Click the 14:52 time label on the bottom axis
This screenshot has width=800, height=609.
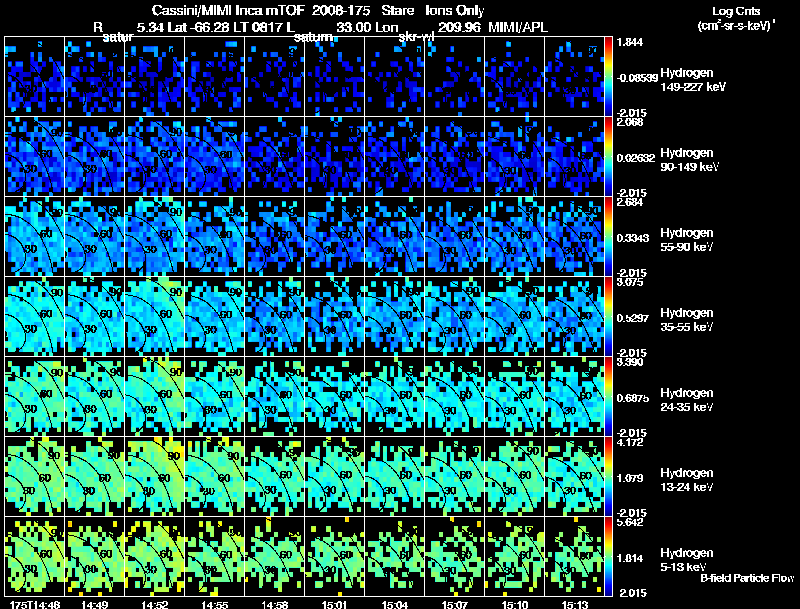pos(154,603)
